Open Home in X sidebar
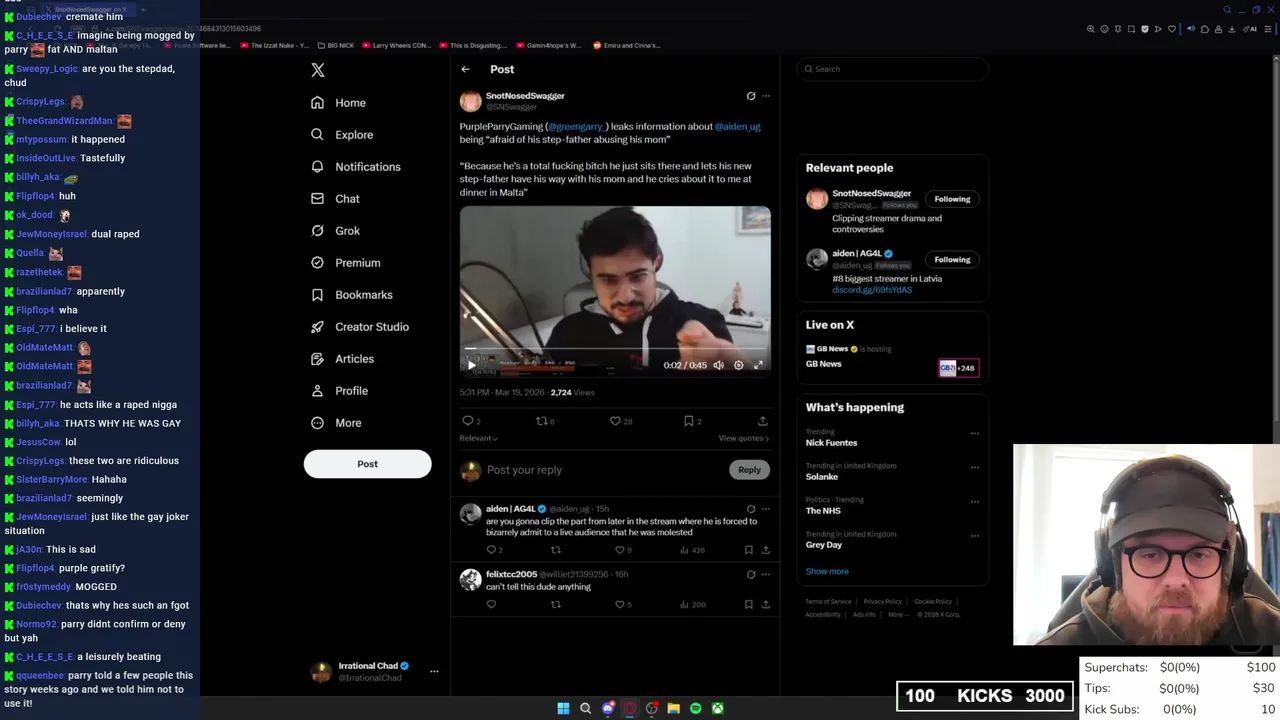Image resolution: width=1280 pixels, height=720 pixels. [338, 103]
